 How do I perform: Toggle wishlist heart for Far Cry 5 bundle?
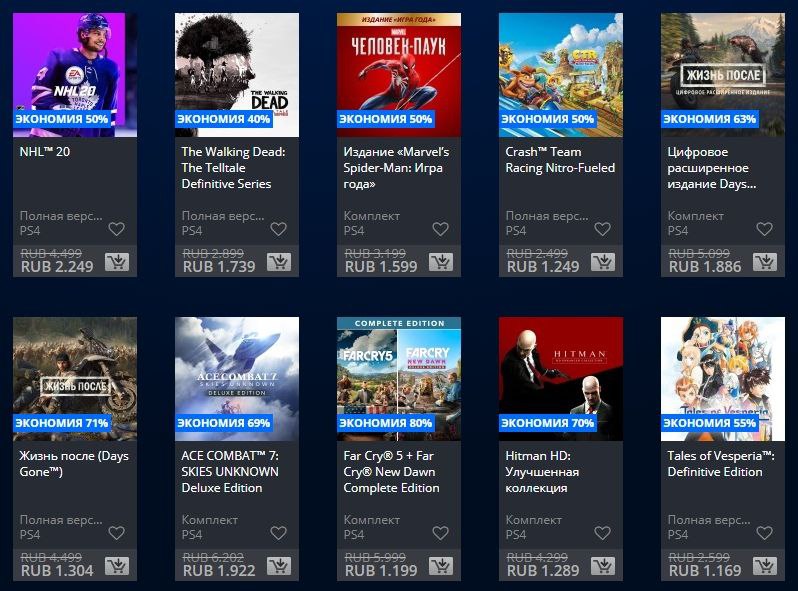440,533
